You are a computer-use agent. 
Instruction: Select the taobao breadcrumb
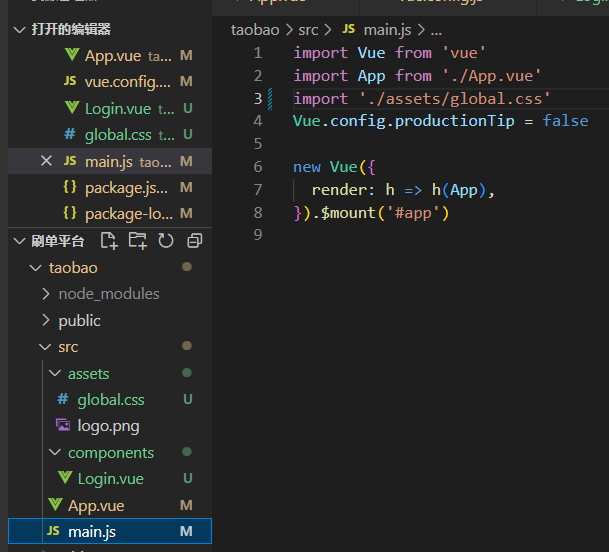255,30
